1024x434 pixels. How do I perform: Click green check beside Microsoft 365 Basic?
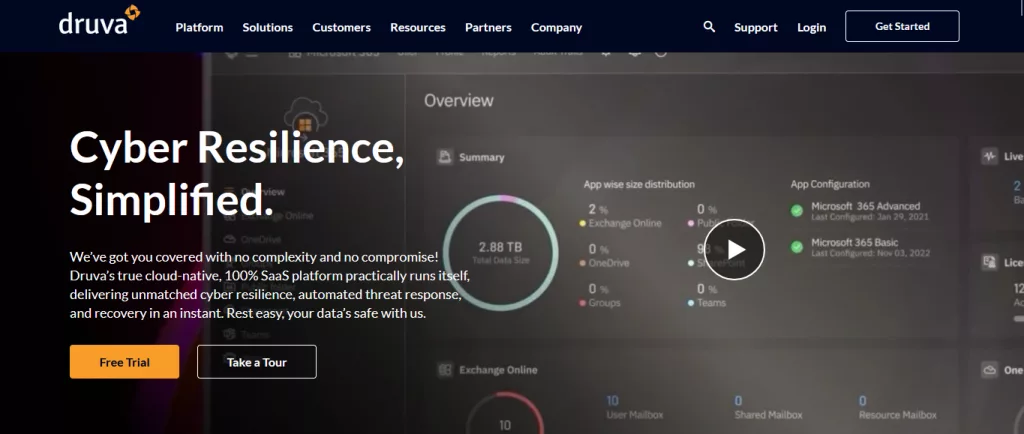(797, 247)
